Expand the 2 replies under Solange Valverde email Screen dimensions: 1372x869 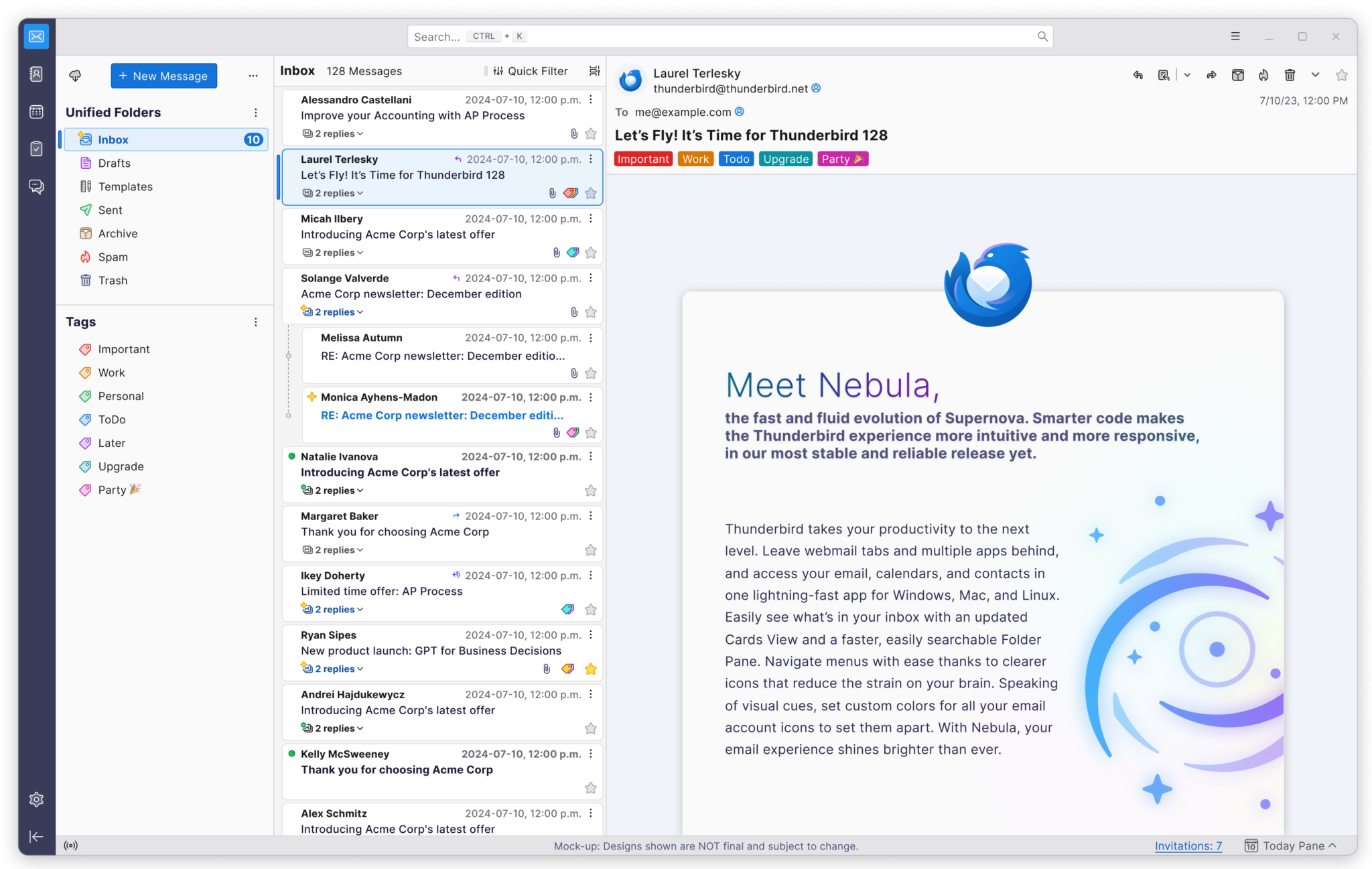click(x=334, y=311)
